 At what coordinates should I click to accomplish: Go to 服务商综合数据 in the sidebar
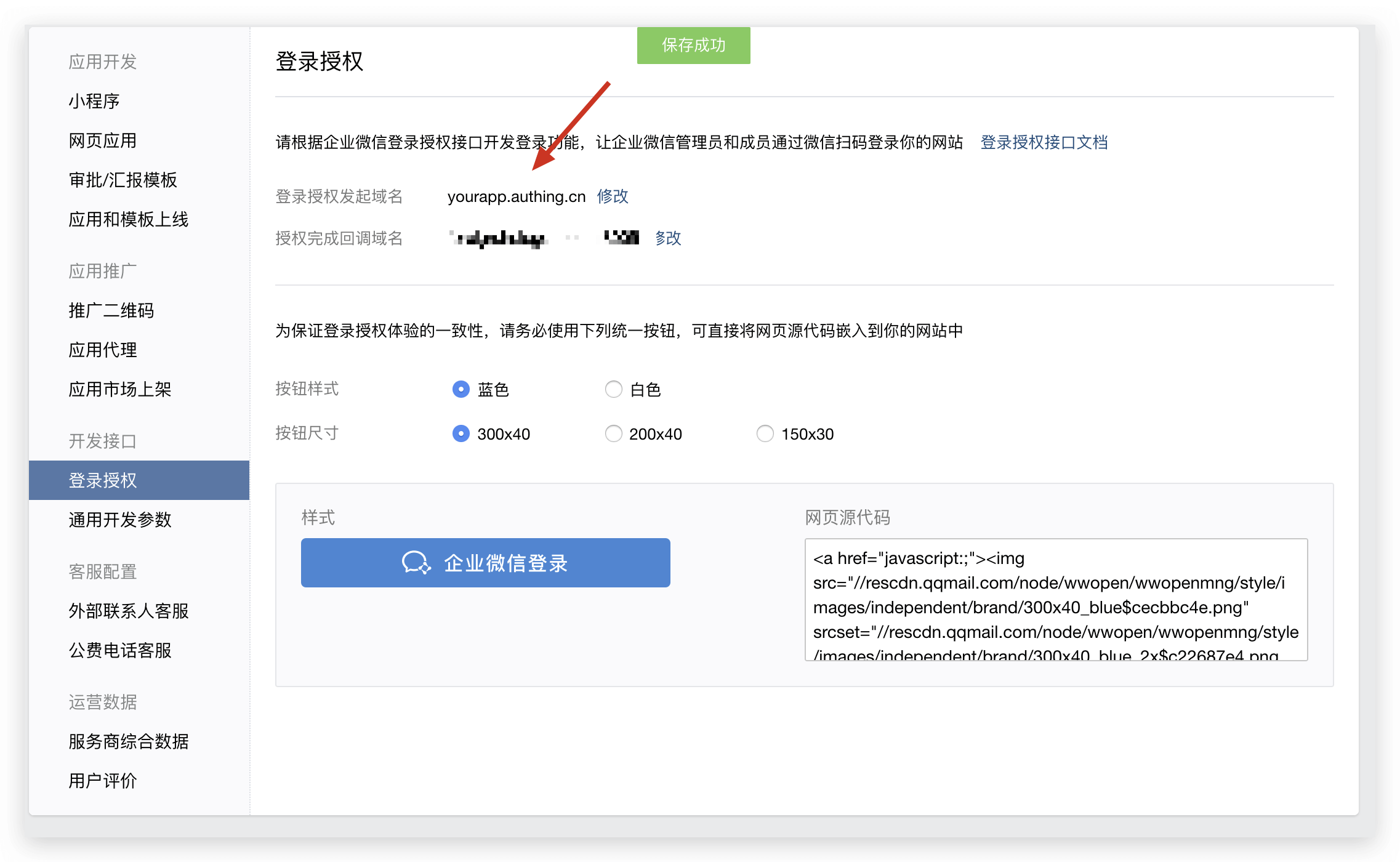[129, 741]
